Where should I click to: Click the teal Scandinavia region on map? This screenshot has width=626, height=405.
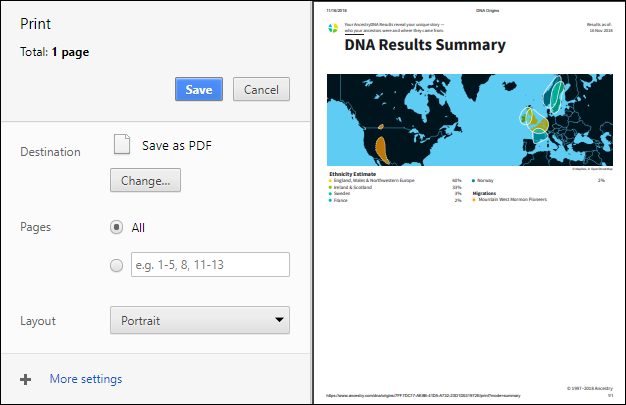click(553, 95)
